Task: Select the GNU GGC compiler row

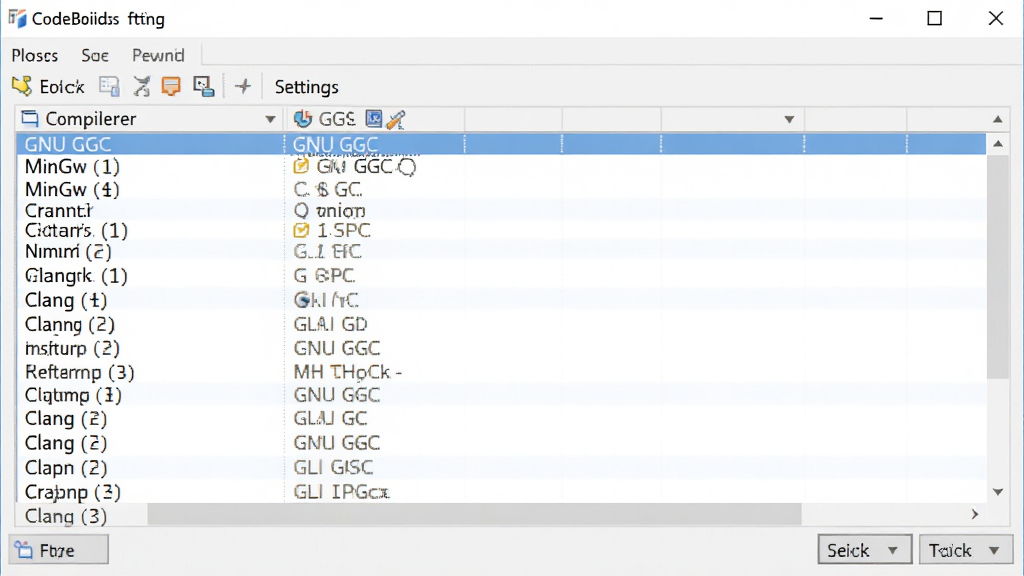Action: 501,144
